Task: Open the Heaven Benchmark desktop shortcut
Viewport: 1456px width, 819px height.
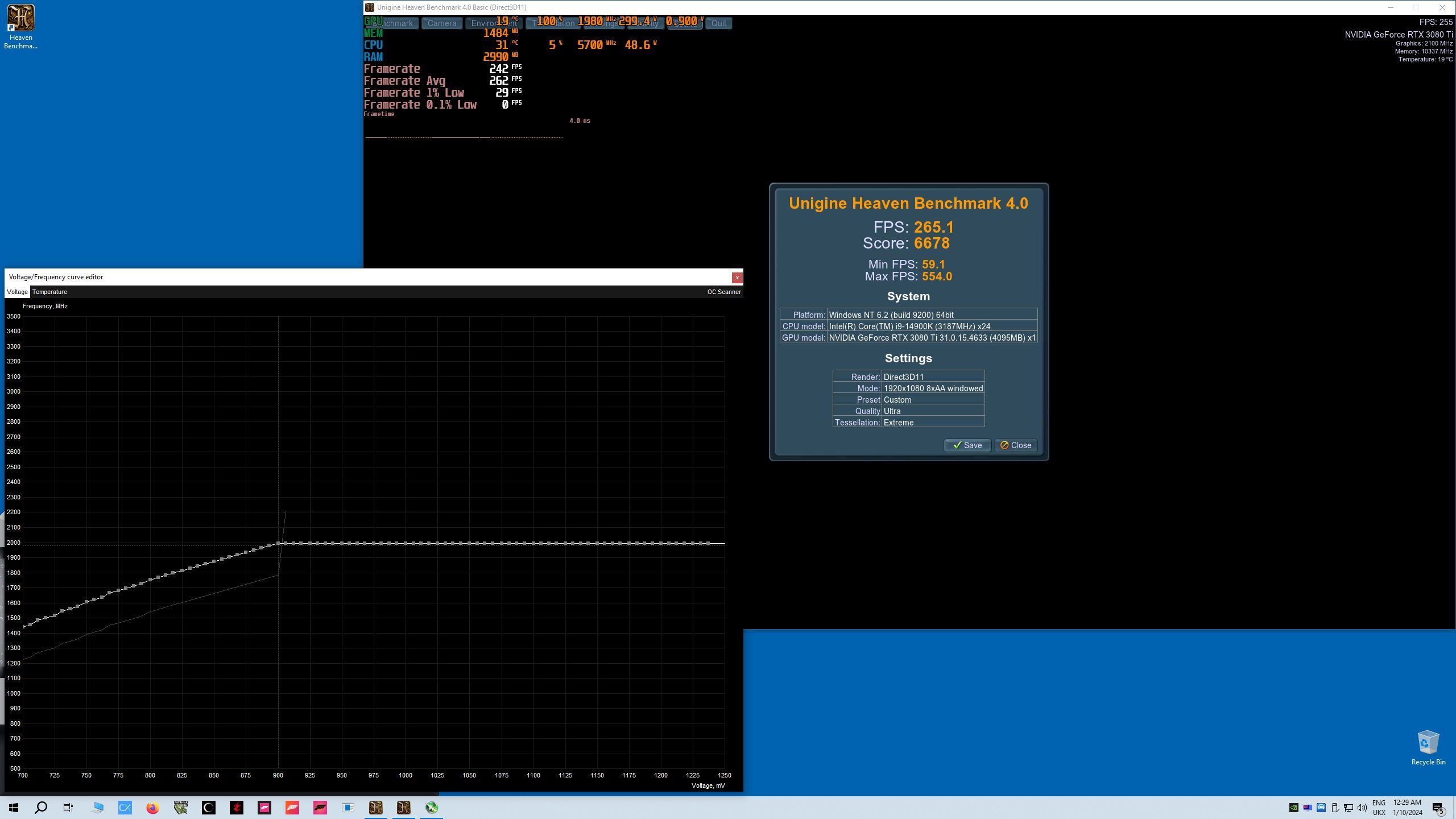Action: click(x=20, y=27)
